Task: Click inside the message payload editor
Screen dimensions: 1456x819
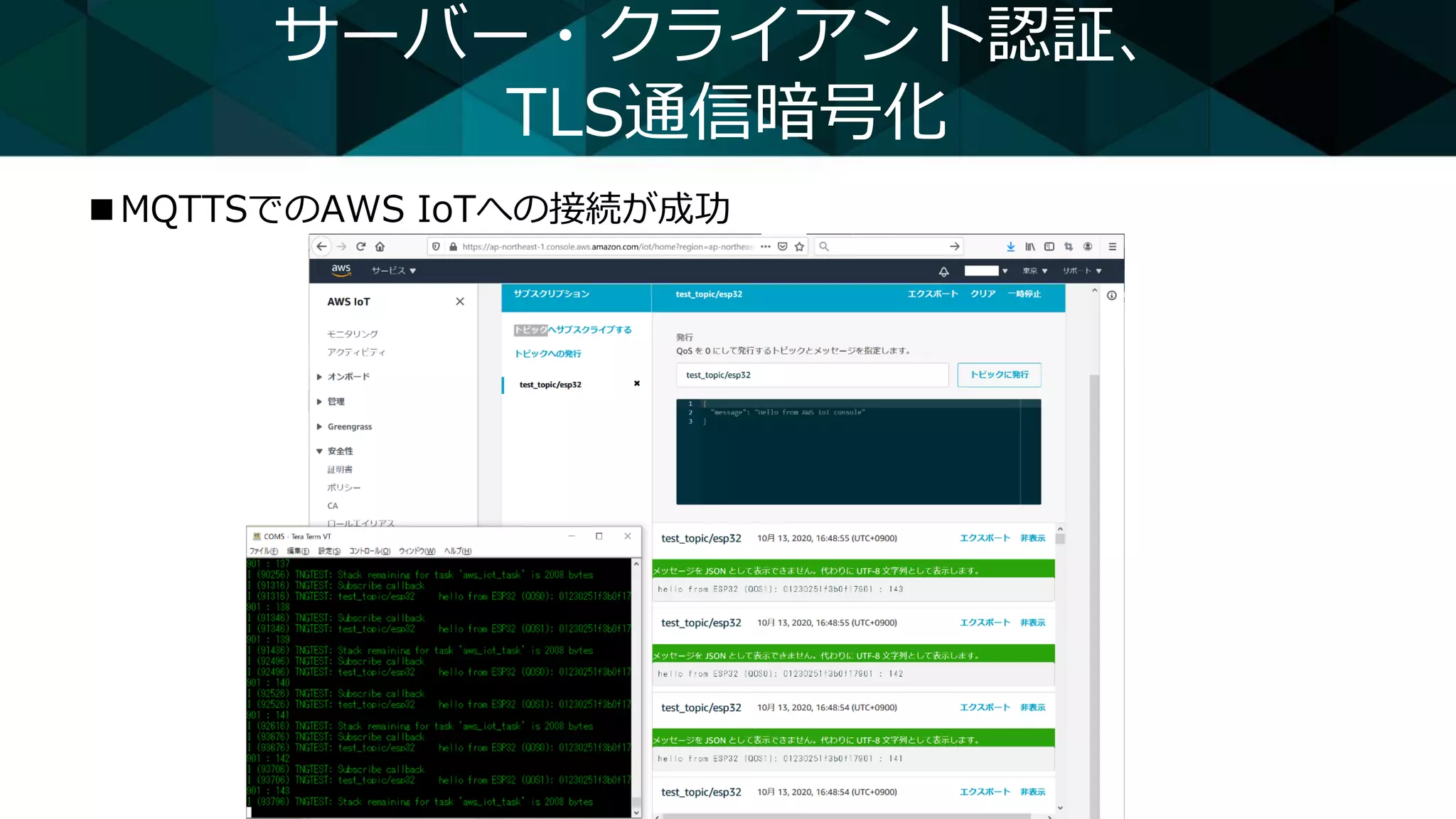Action: (859, 452)
